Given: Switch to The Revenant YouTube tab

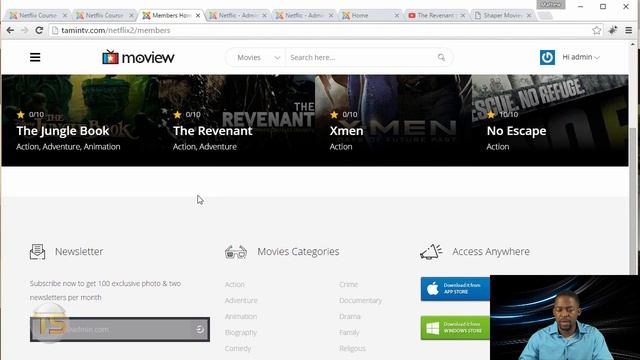Looking at the screenshot, I should 436,16.
